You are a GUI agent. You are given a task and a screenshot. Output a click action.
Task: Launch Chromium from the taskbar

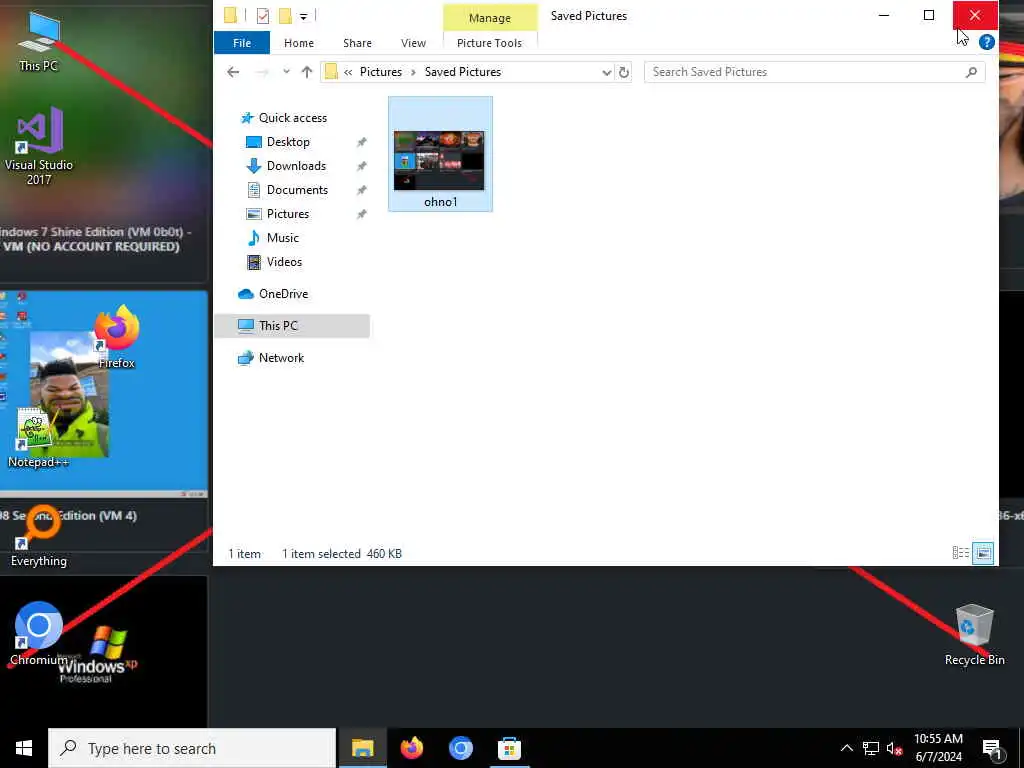(460, 748)
